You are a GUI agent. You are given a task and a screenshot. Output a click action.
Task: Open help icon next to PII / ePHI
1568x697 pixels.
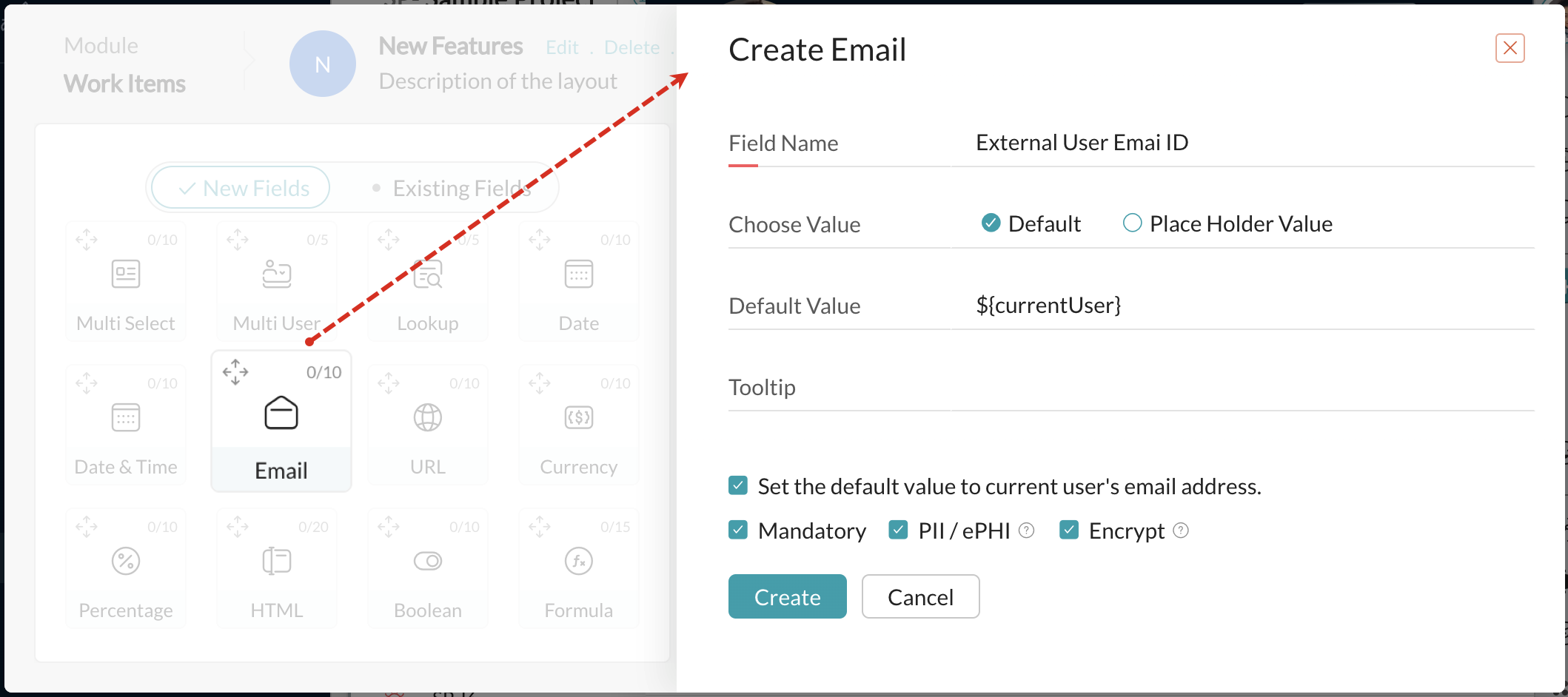pos(1027,531)
